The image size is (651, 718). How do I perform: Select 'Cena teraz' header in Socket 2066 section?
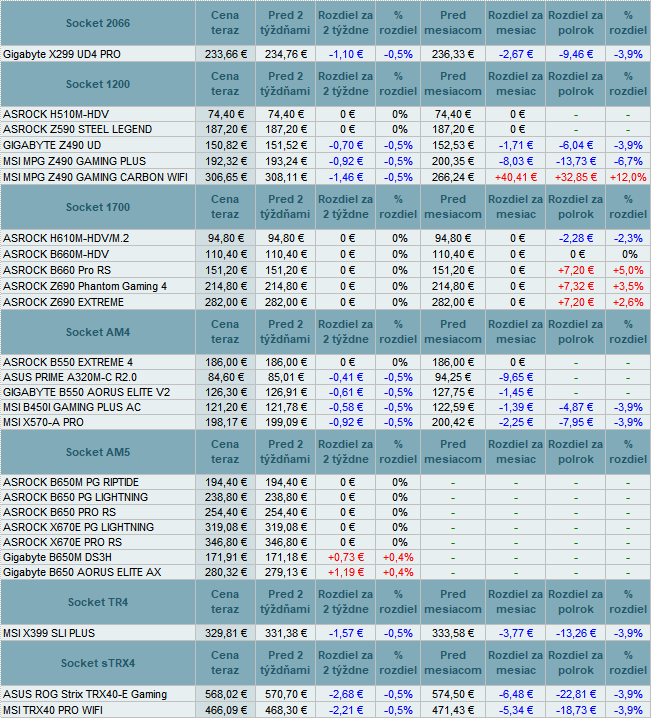pyautogui.click(x=225, y=23)
